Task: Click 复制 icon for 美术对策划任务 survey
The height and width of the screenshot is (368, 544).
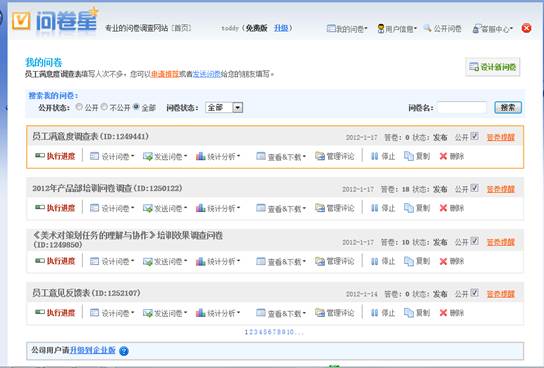Action: click(x=409, y=261)
